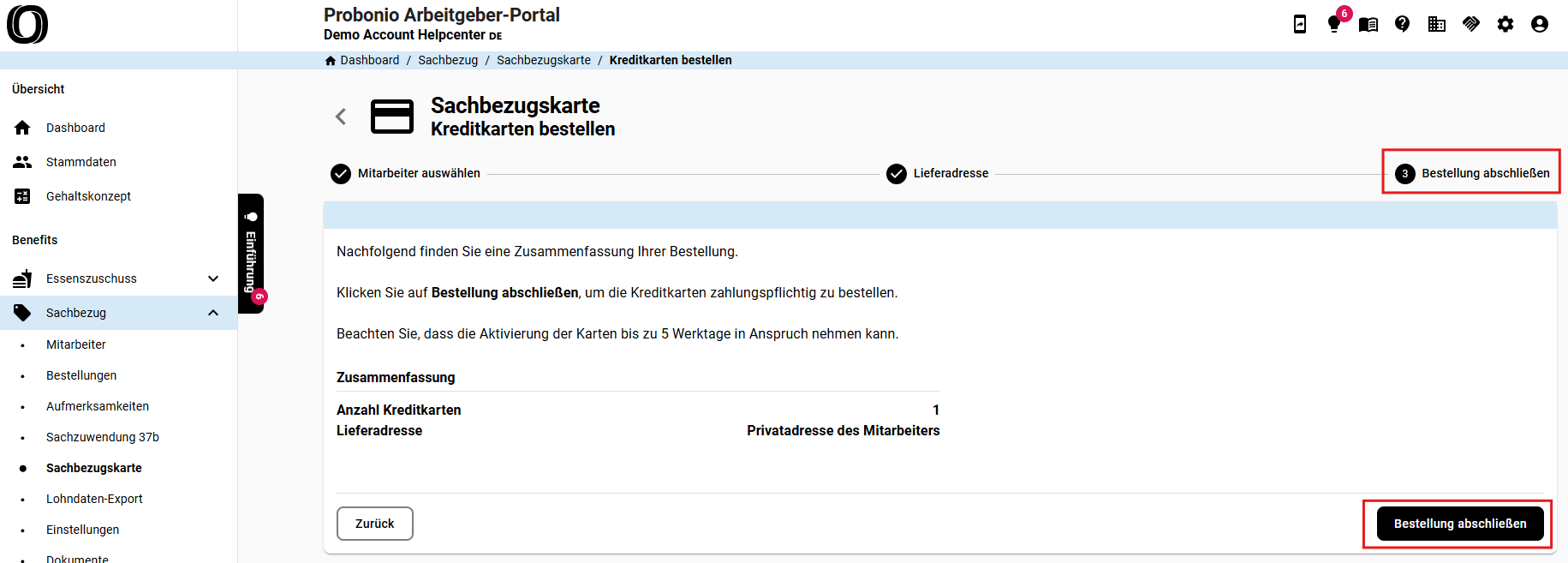Open Mitarbeiter under Sachbezug

pyautogui.click(x=76, y=344)
